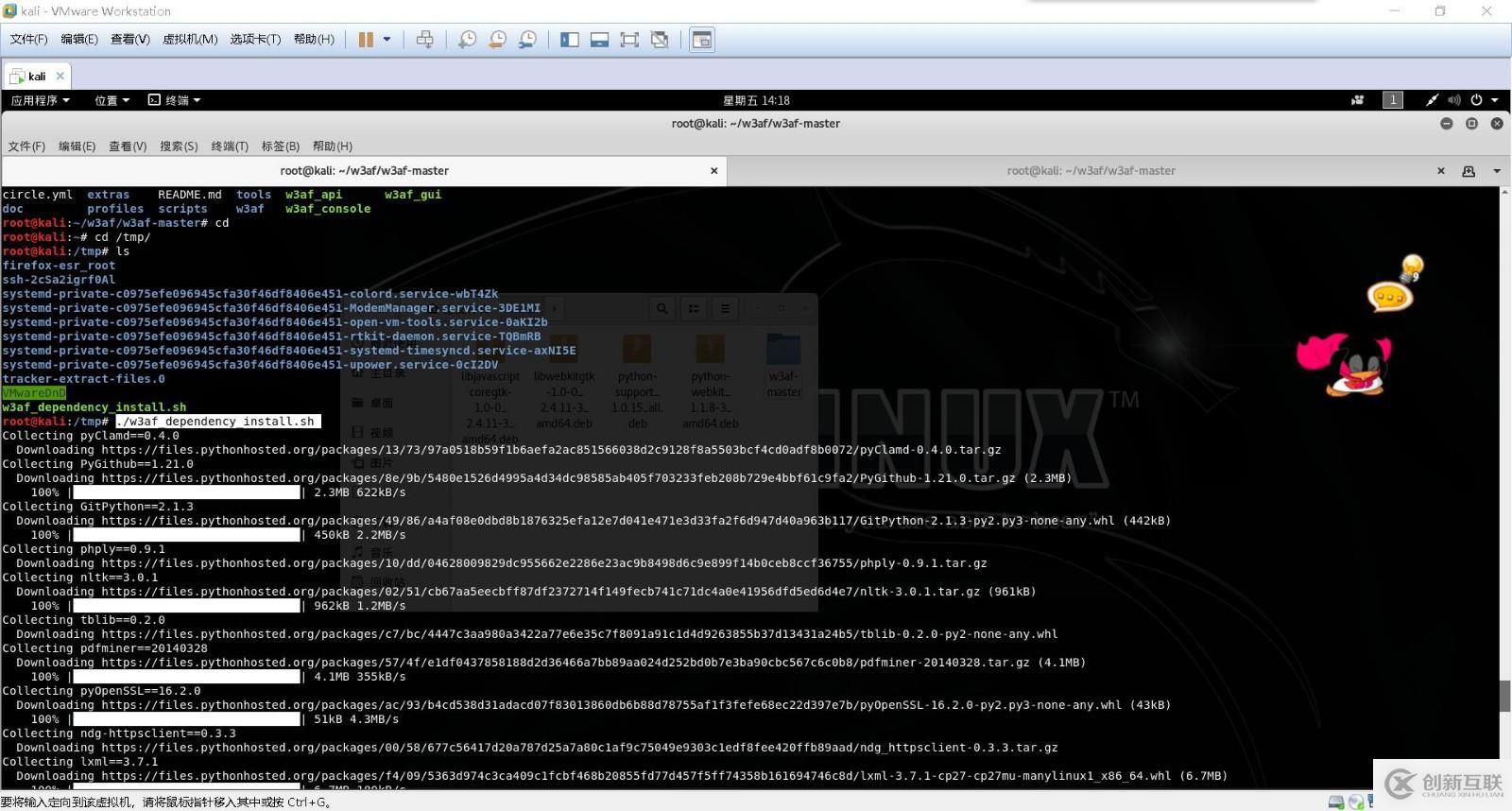1512x811 pixels.
Task: Click the highlighted ./w3af_dependency_install.sh command
Action: [217, 422]
